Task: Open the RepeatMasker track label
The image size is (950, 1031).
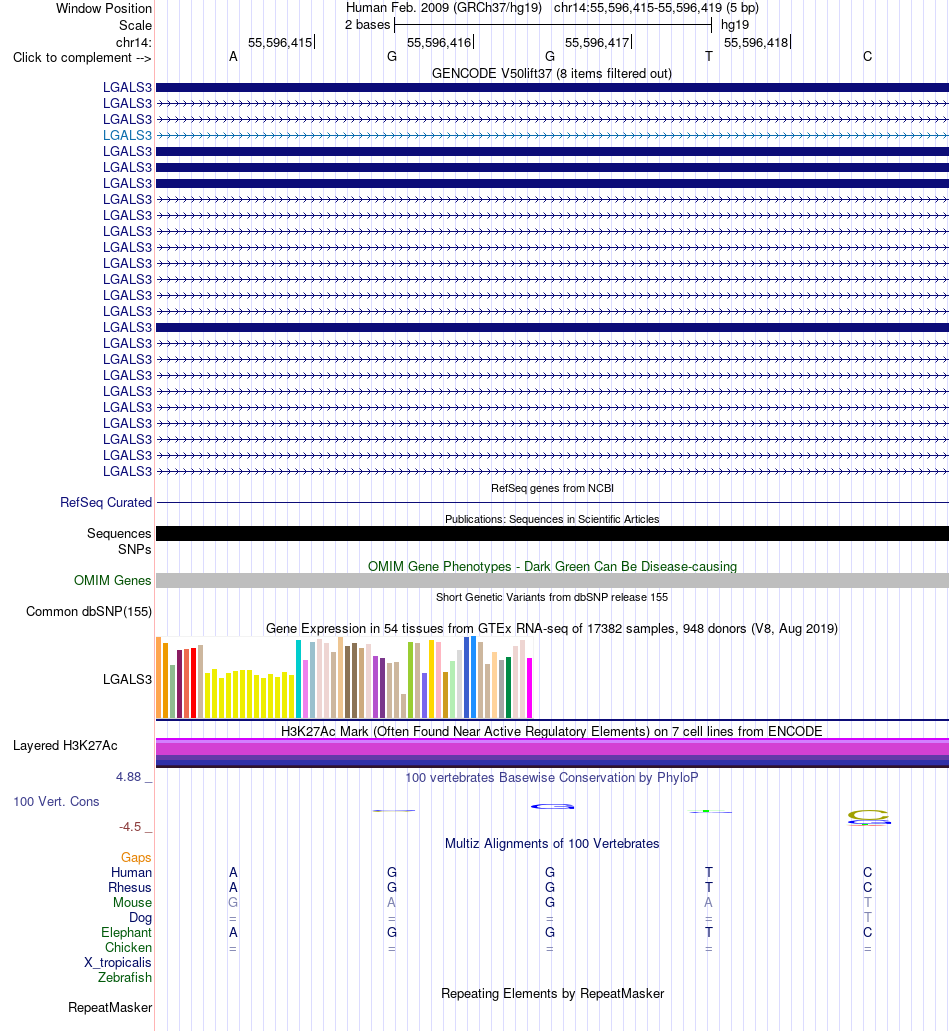Action: click(x=110, y=1008)
